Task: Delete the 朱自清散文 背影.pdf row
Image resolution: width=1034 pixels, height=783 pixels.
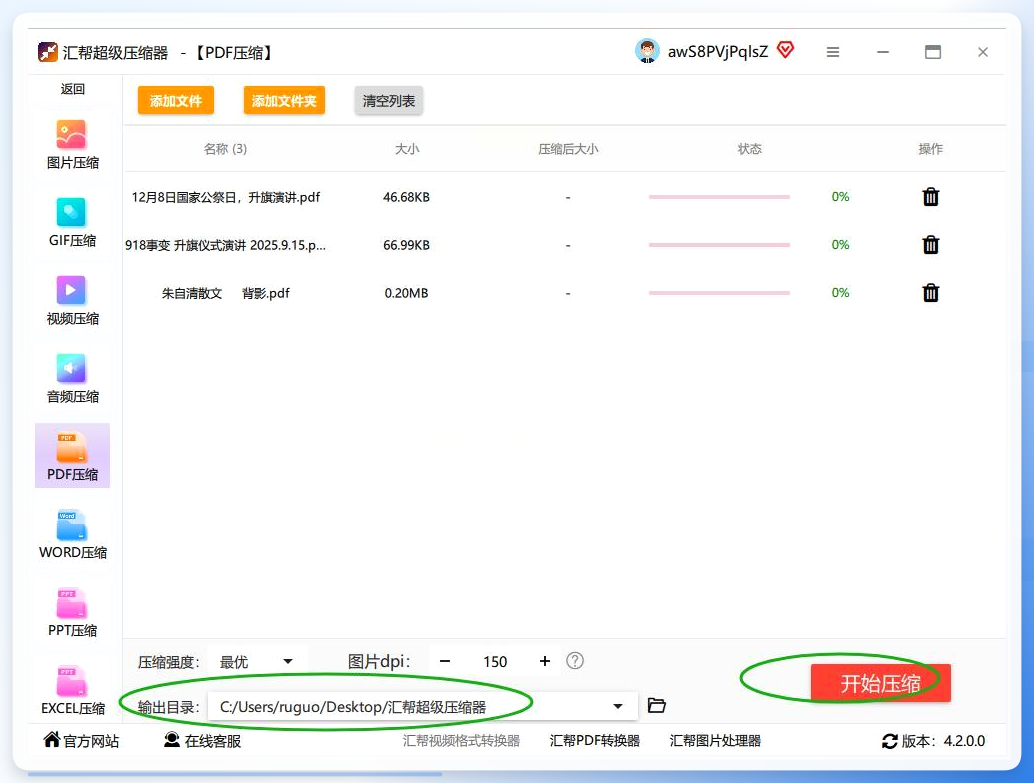Action: pyautogui.click(x=930, y=293)
